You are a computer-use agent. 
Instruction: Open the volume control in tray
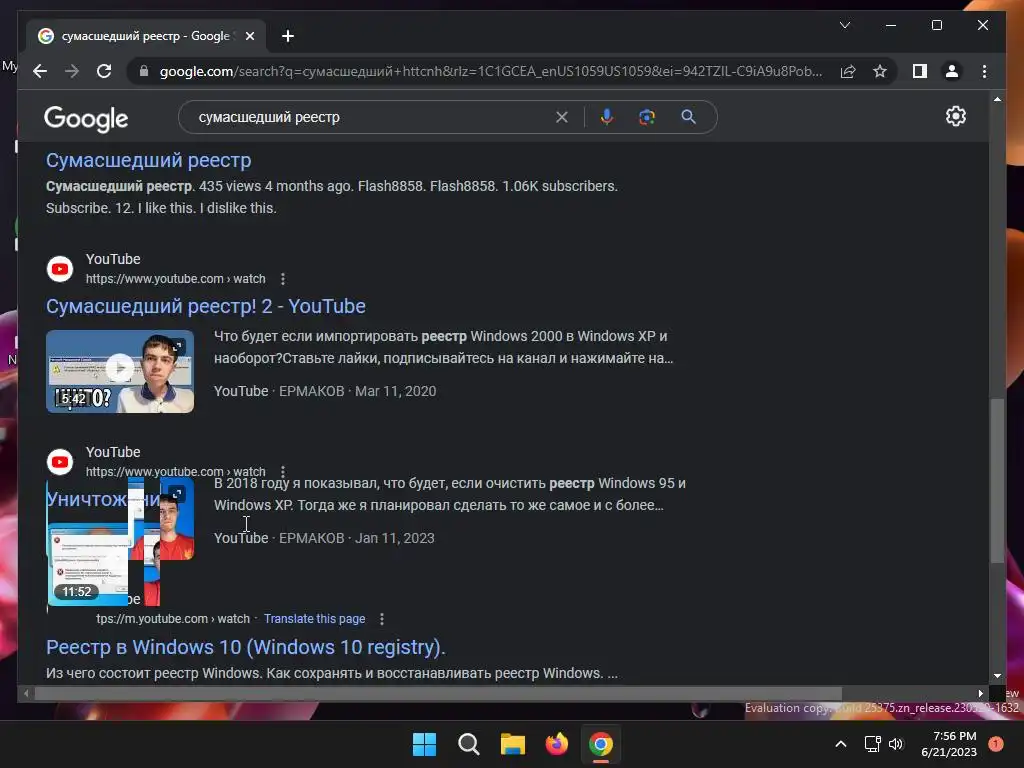[895, 744]
